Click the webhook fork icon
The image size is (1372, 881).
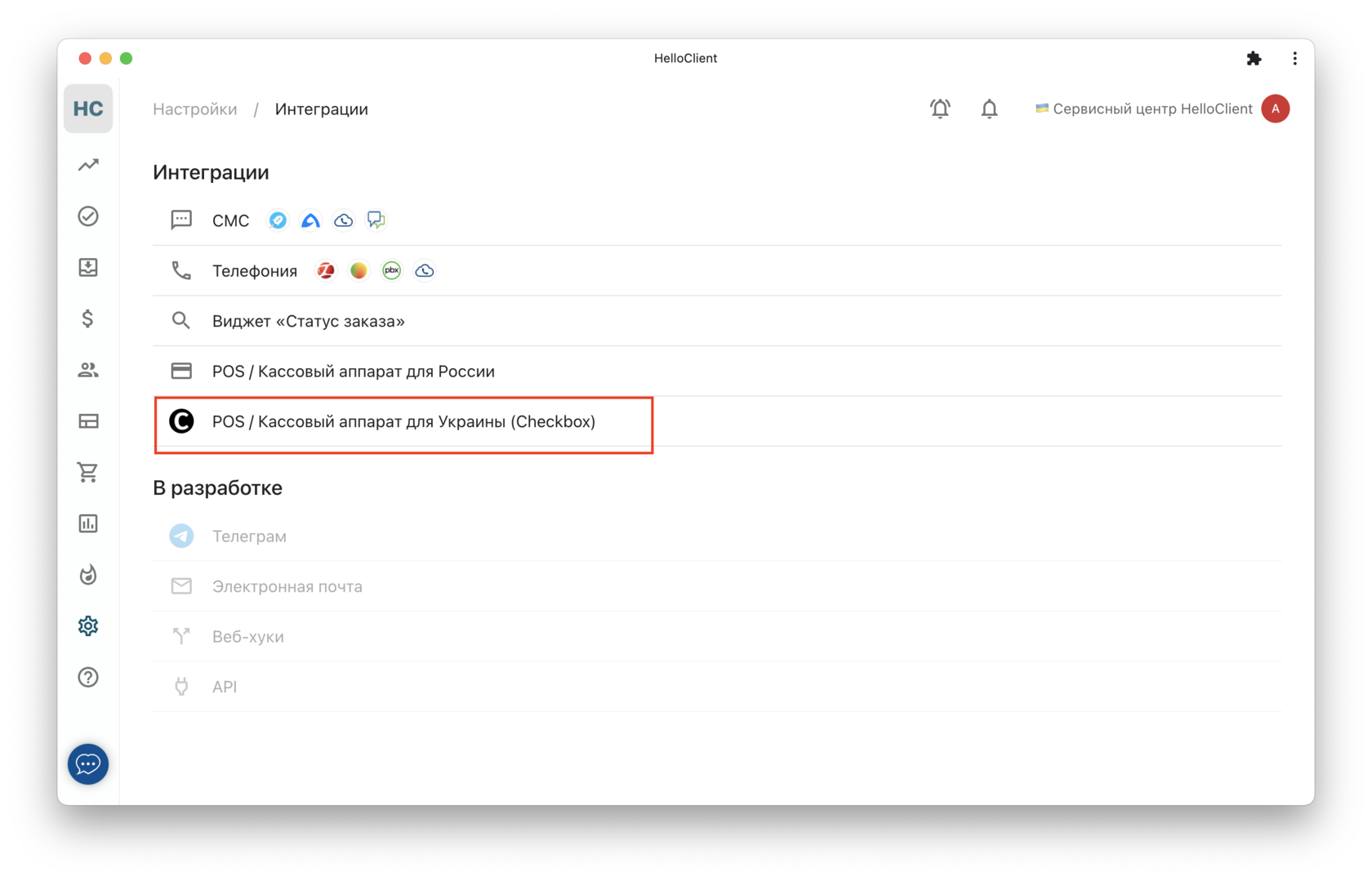(x=181, y=636)
